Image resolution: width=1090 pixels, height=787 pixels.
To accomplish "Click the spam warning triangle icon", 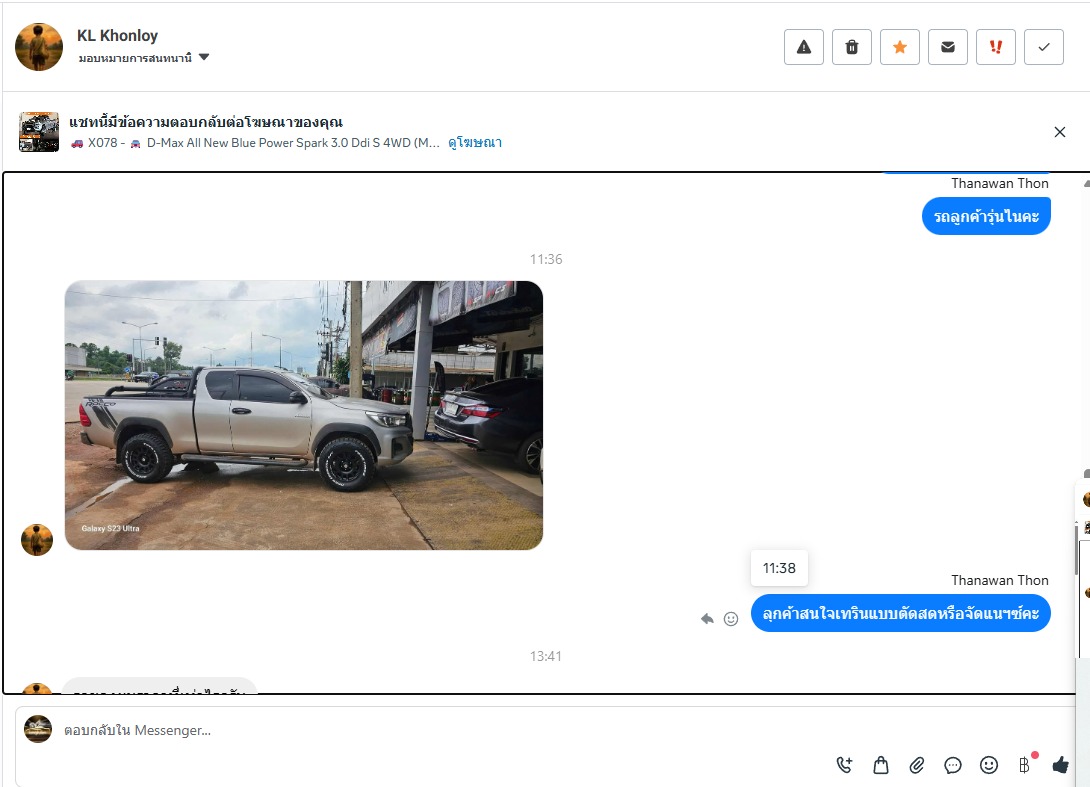I will point(804,47).
